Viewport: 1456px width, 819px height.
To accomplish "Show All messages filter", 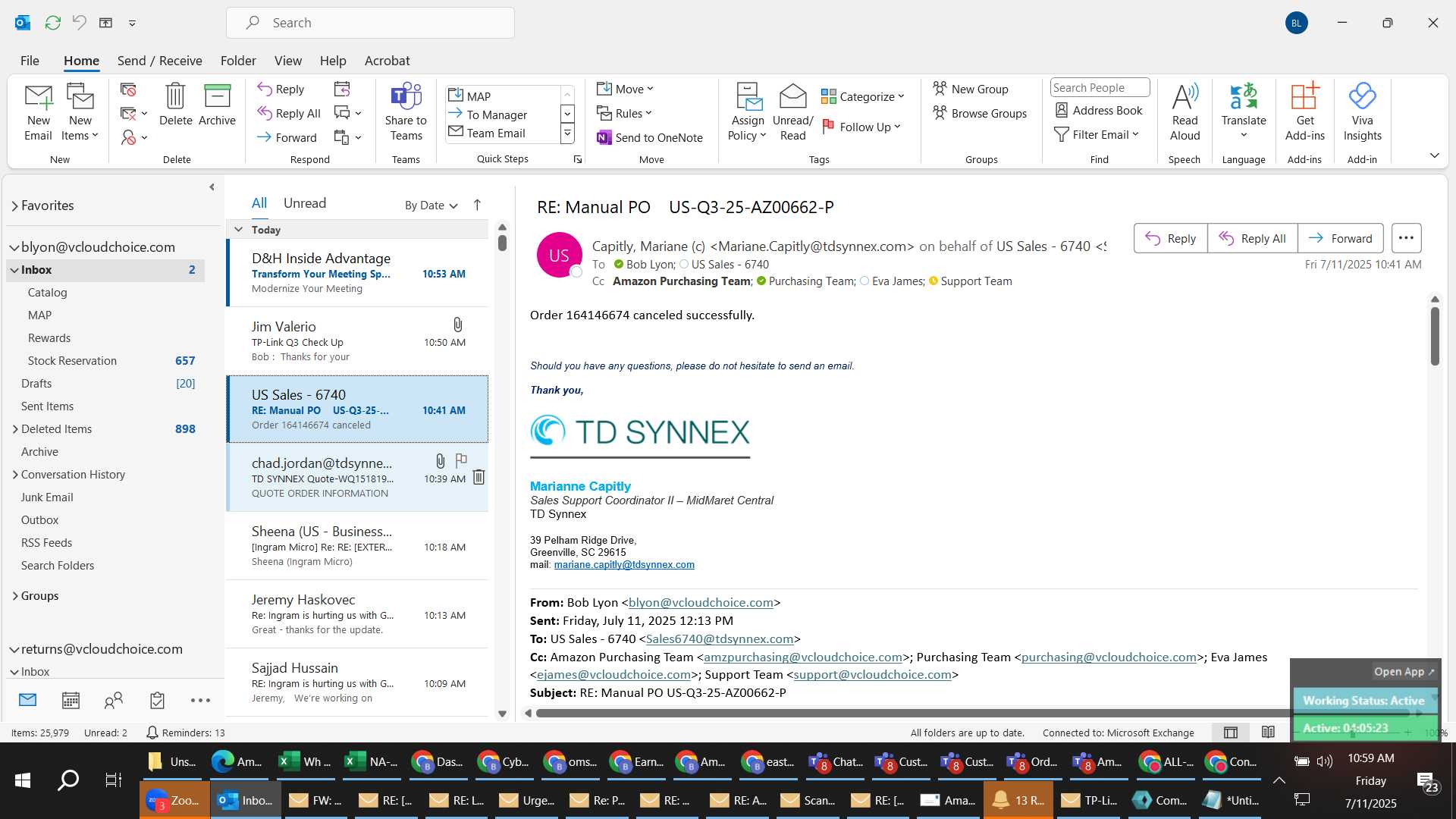I will (259, 203).
